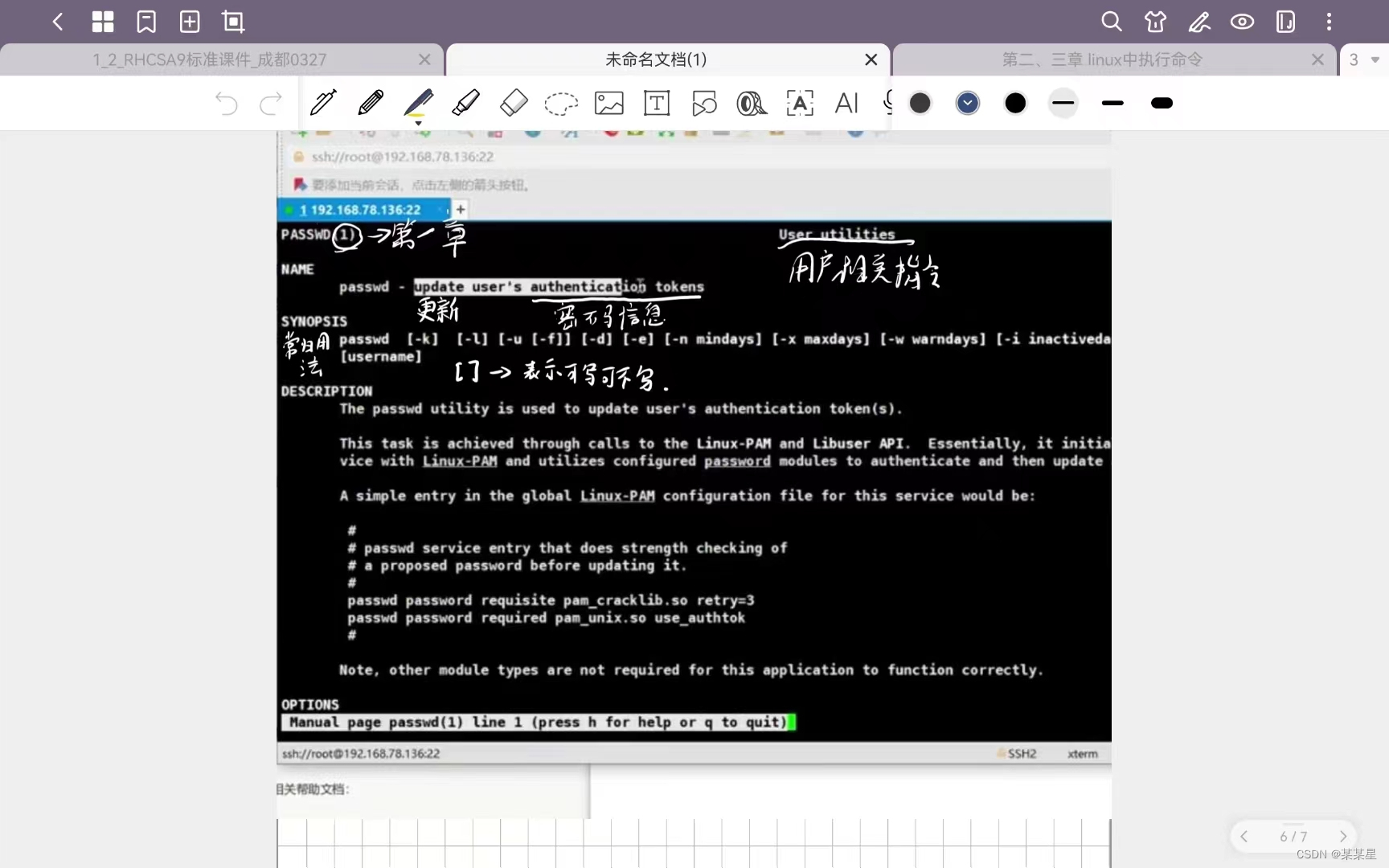The image size is (1389, 868).
Task: Open the AI assistant tool
Action: point(846,103)
